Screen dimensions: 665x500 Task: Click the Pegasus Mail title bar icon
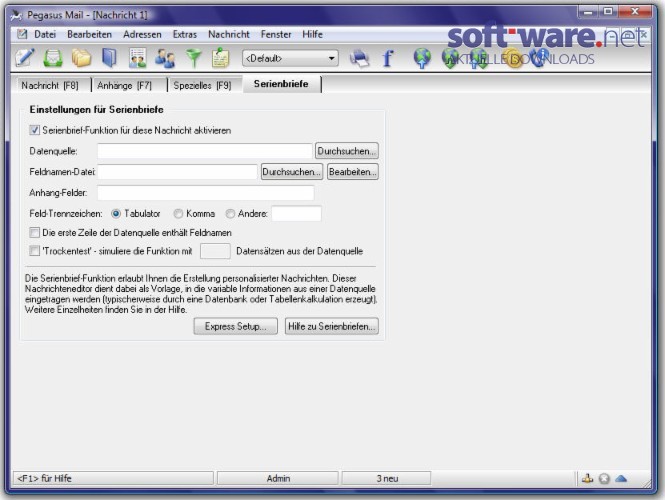tap(16, 15)
